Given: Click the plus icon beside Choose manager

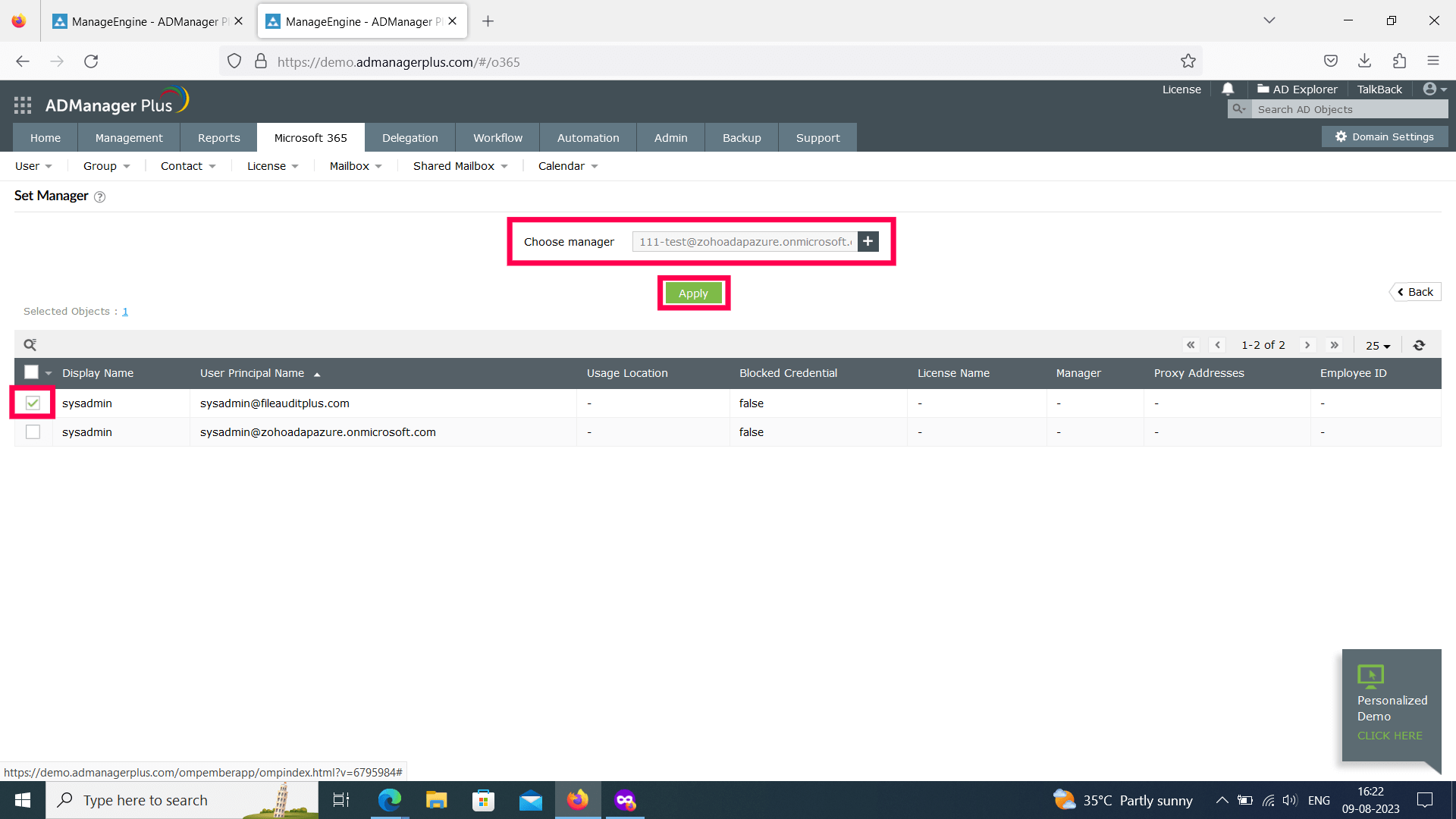Looking at the screenshot, I should coord(868,241).
